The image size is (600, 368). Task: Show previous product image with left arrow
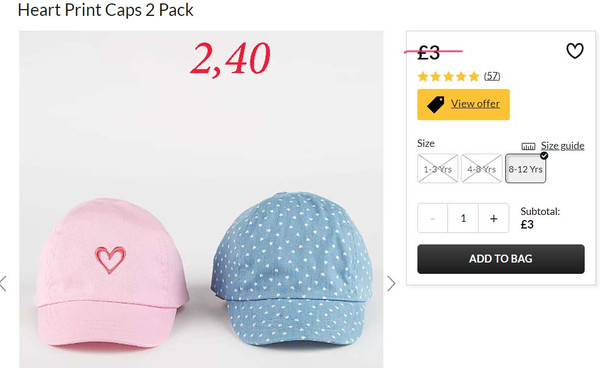click(x=3, y=283)
